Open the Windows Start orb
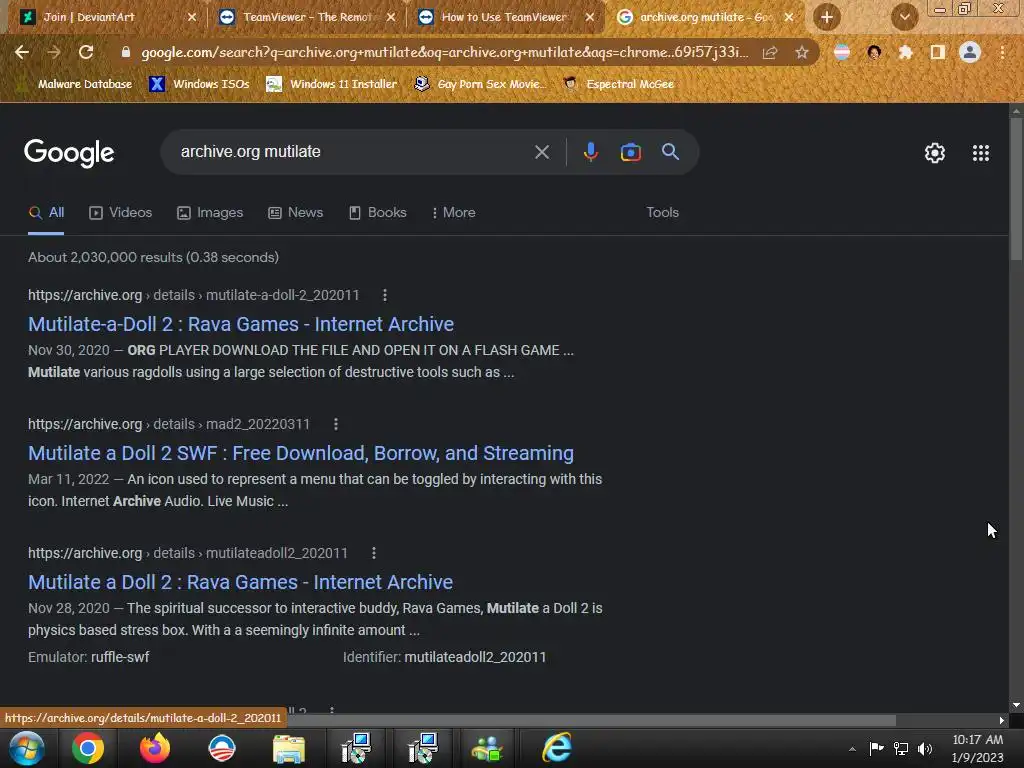Screen dimensions: 1024x768 point(27,748)
